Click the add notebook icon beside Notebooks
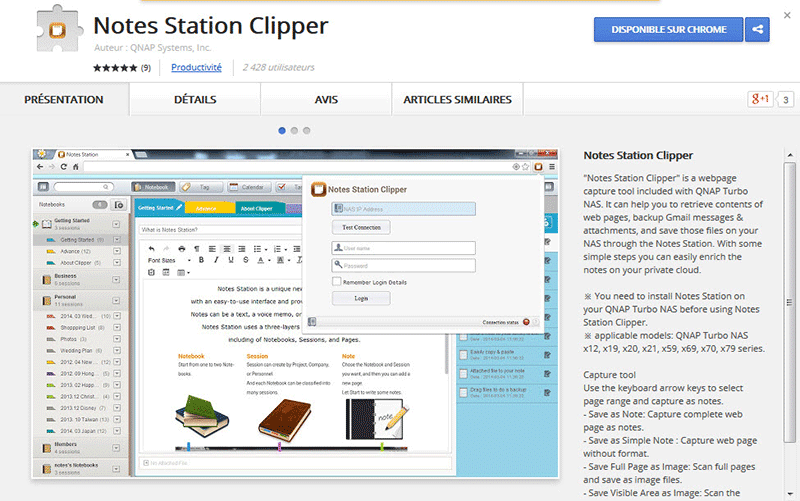This screenshot has width=800, height=501. (119, 205)
